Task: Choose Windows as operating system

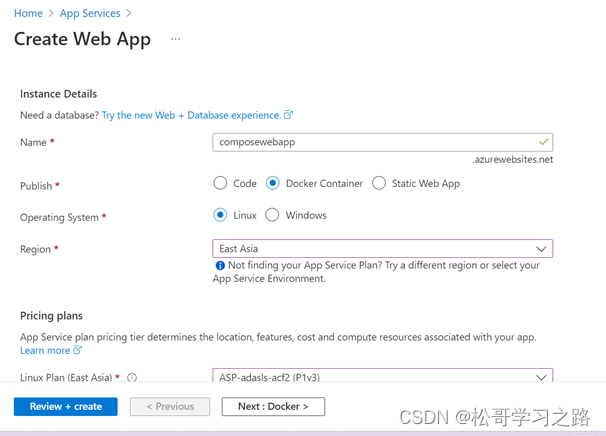Action: point(272,215)
